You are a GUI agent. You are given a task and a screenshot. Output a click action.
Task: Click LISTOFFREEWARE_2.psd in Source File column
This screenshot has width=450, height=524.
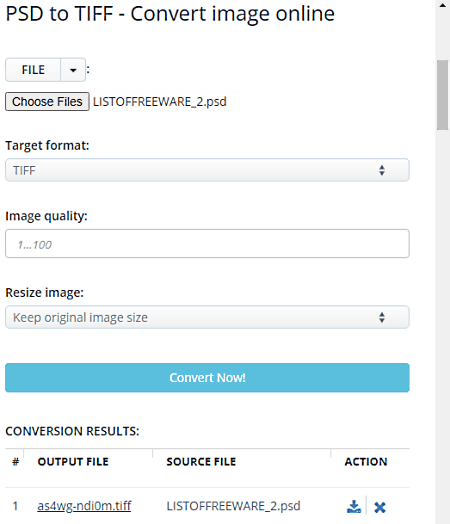pyautogui.click(x=234, y=506)
